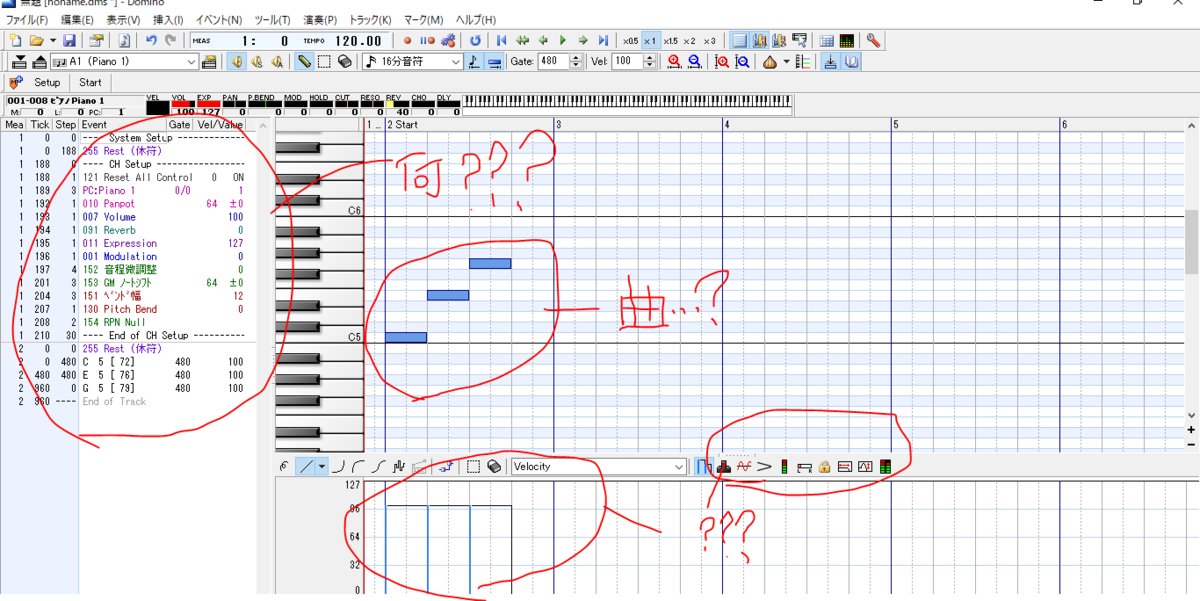Select the pencil draw tool

[304, 62]
